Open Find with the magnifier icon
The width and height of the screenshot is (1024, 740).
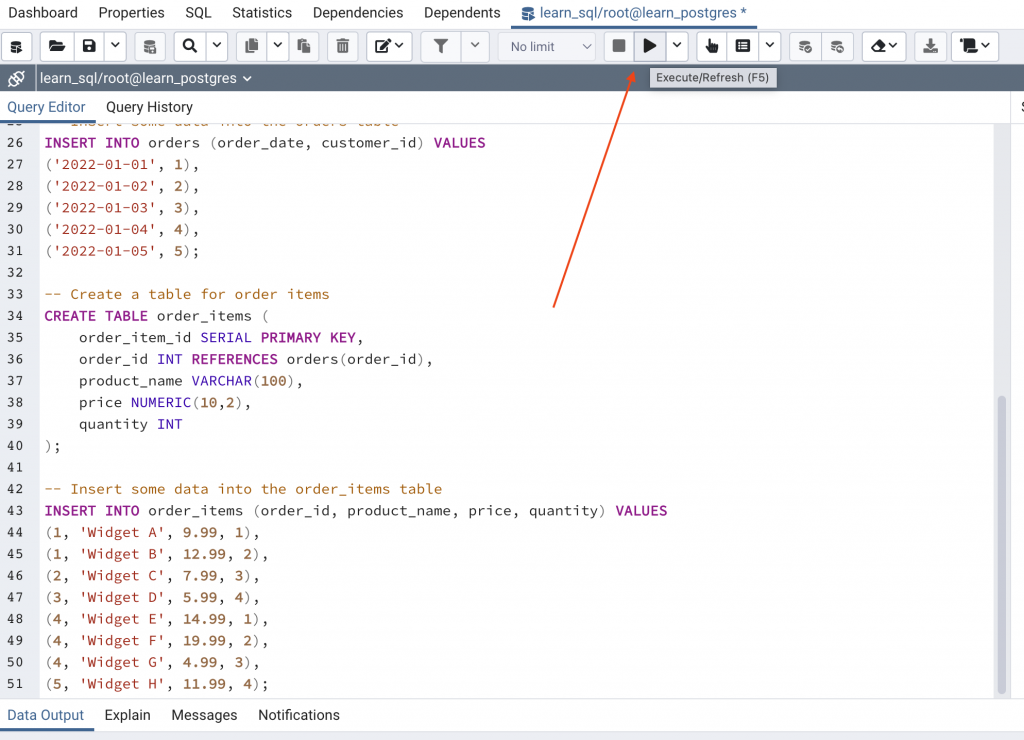click(190, 46)
